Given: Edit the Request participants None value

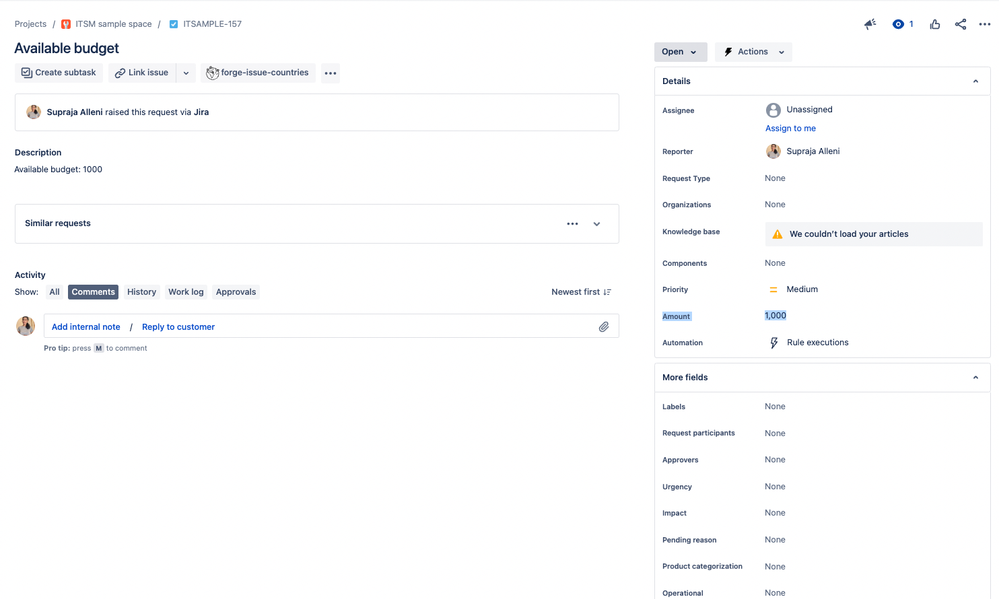Looking at the screenshot, I should coord(775,433).
